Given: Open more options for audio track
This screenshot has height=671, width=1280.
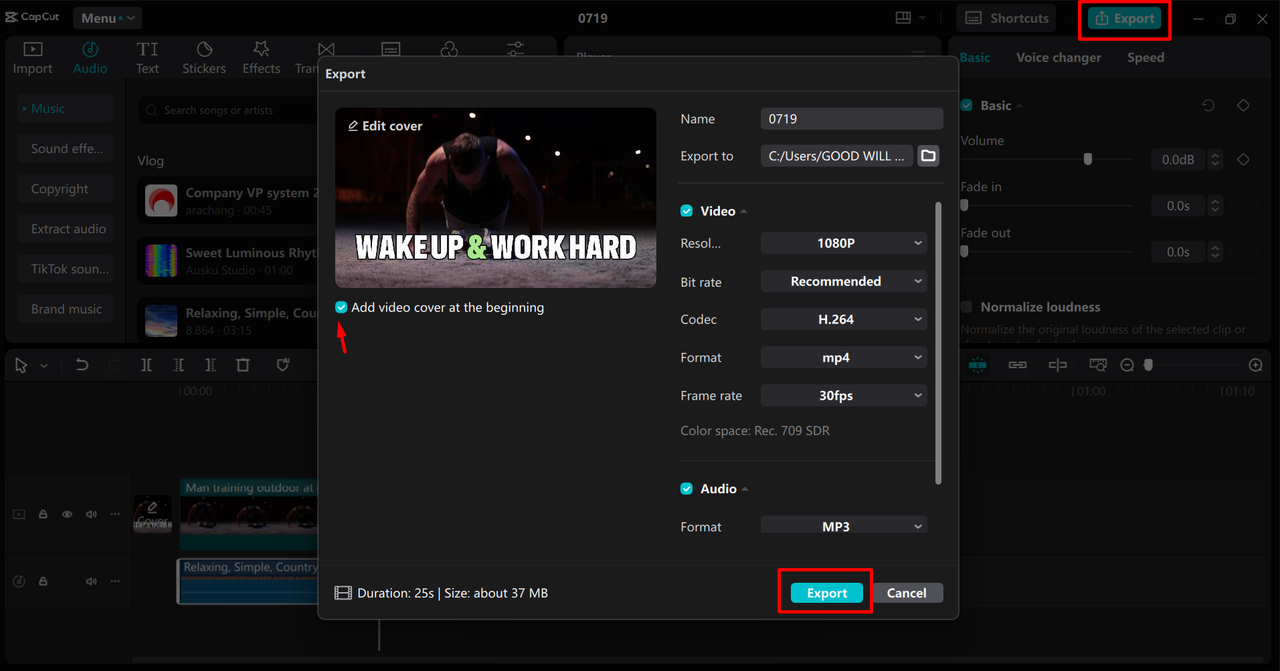Looking at the screenshot, I should [x=115, y=581].
